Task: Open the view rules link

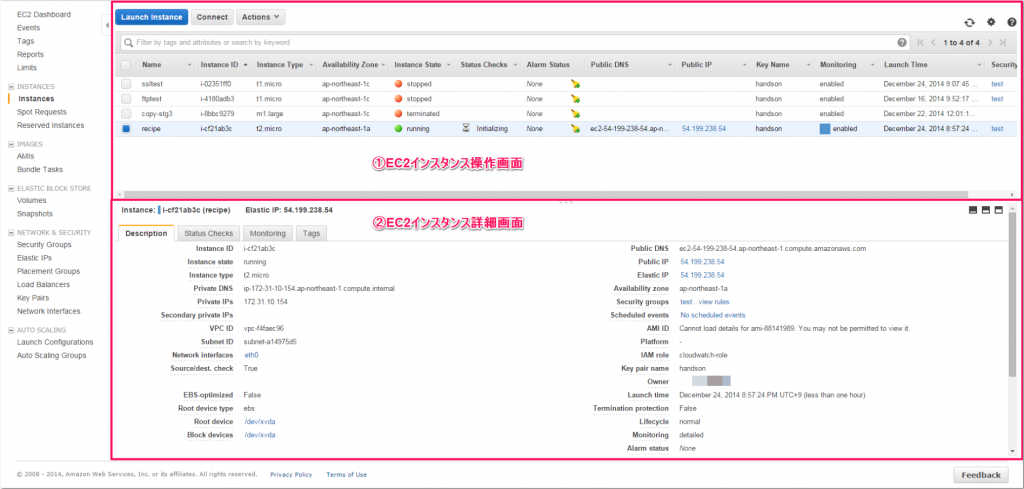Action: (x=714, y=302)
